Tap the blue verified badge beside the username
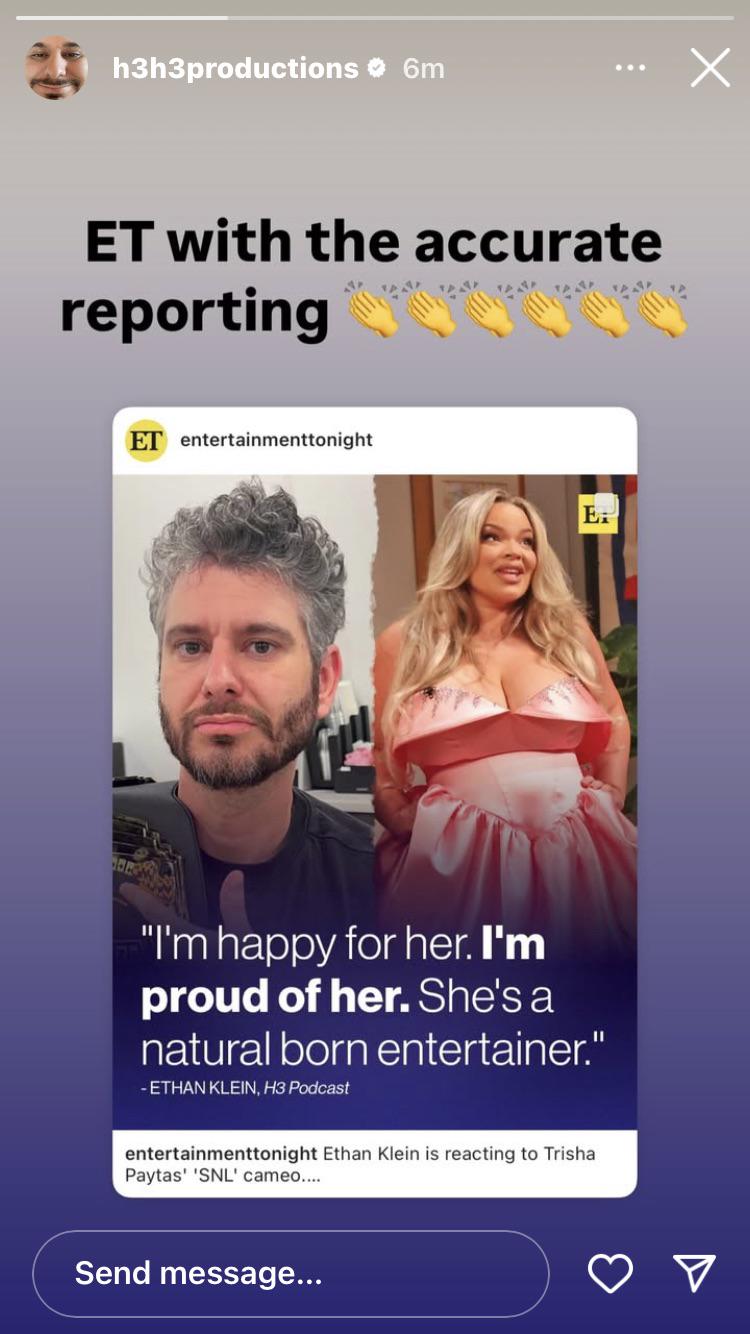Screen dimensions: 750x1334 (376, 68)
